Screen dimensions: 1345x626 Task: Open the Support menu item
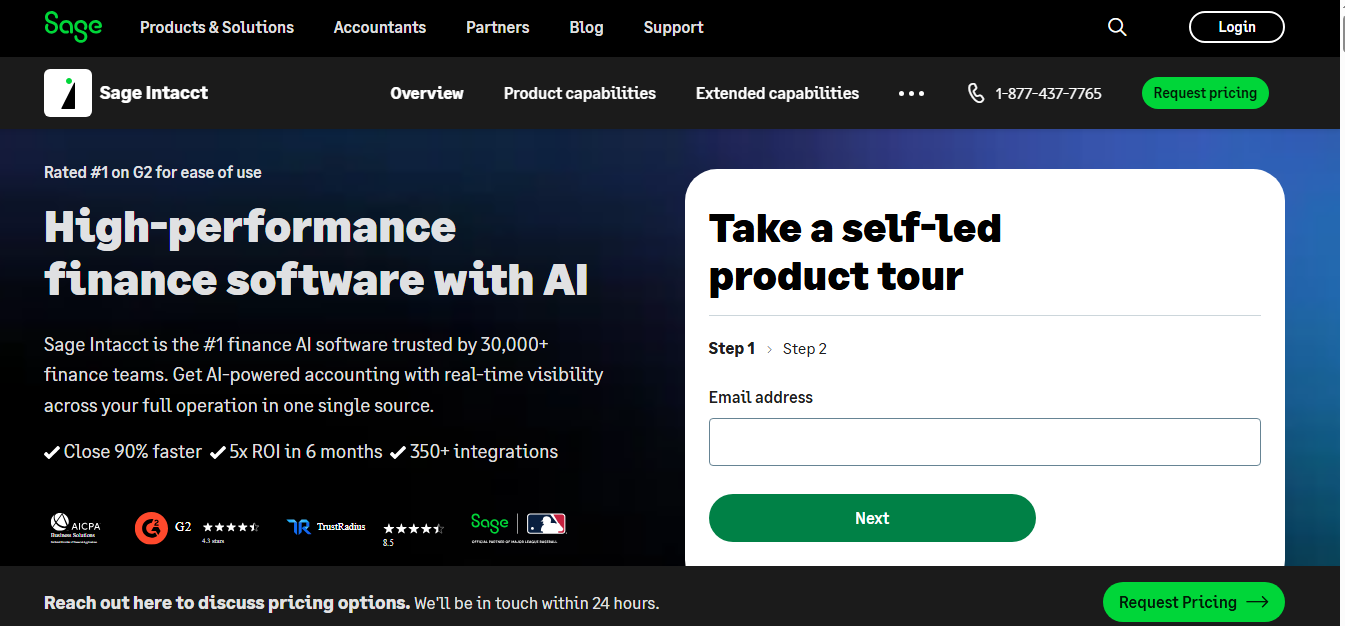pos(673,27)
